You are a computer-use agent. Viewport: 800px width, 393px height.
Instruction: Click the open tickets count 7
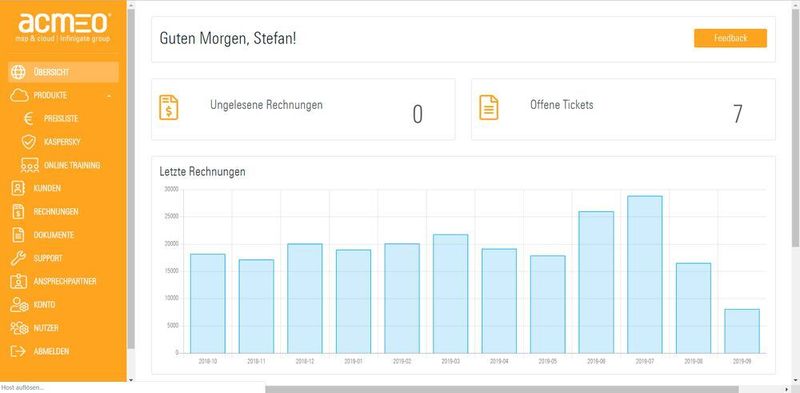click(x=738, y=114)
